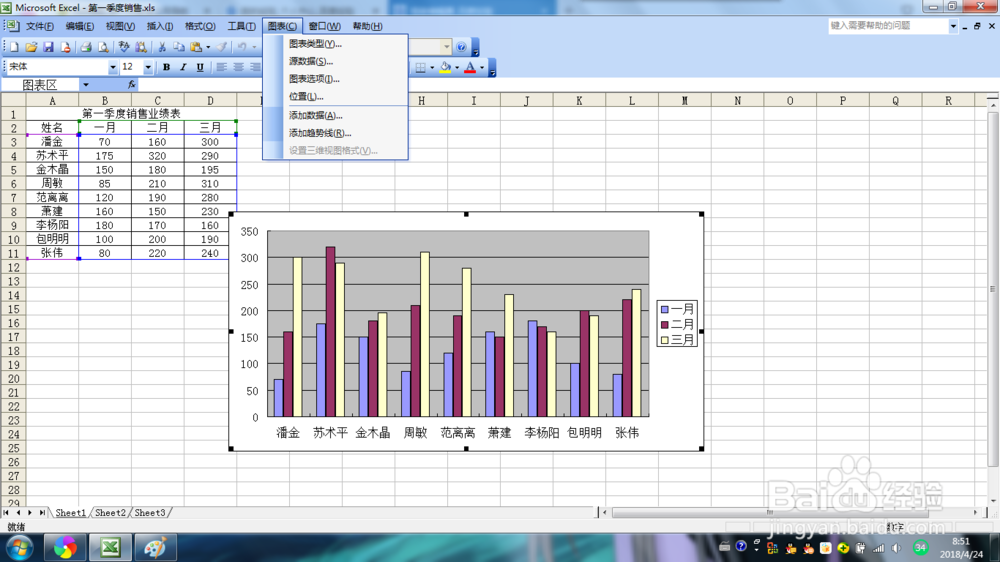Click the Research icon beside Spelling
Image resolution: width=1000 pixels, height=562 pixels.
pyautogui.click(x=141, y=47)
